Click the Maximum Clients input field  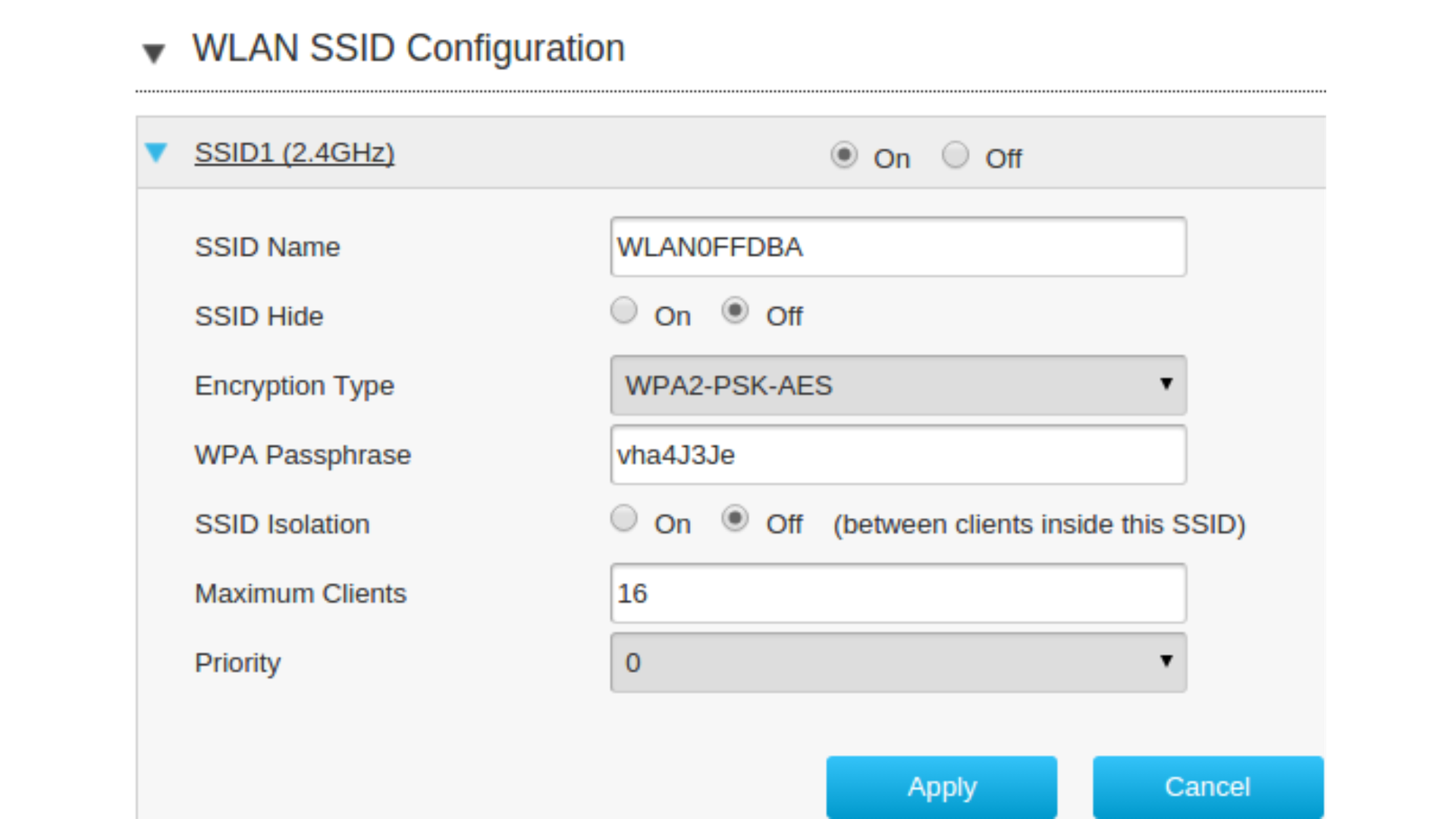(x=897, y=593)
